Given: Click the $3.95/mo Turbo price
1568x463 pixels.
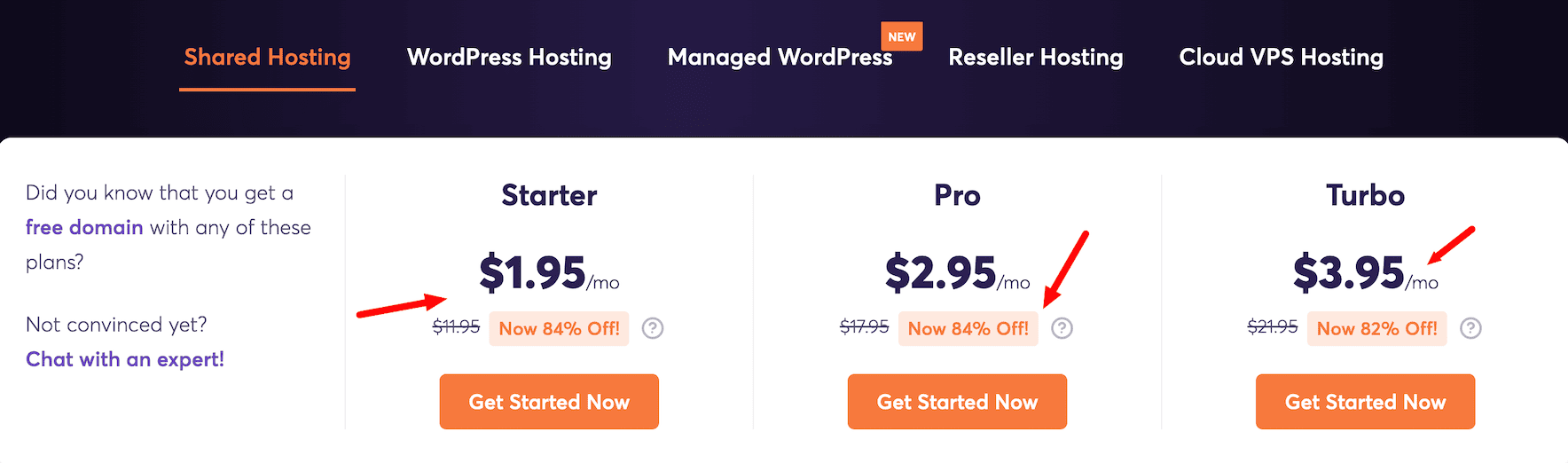Looking at the screenshot, I should (1364, 273).
